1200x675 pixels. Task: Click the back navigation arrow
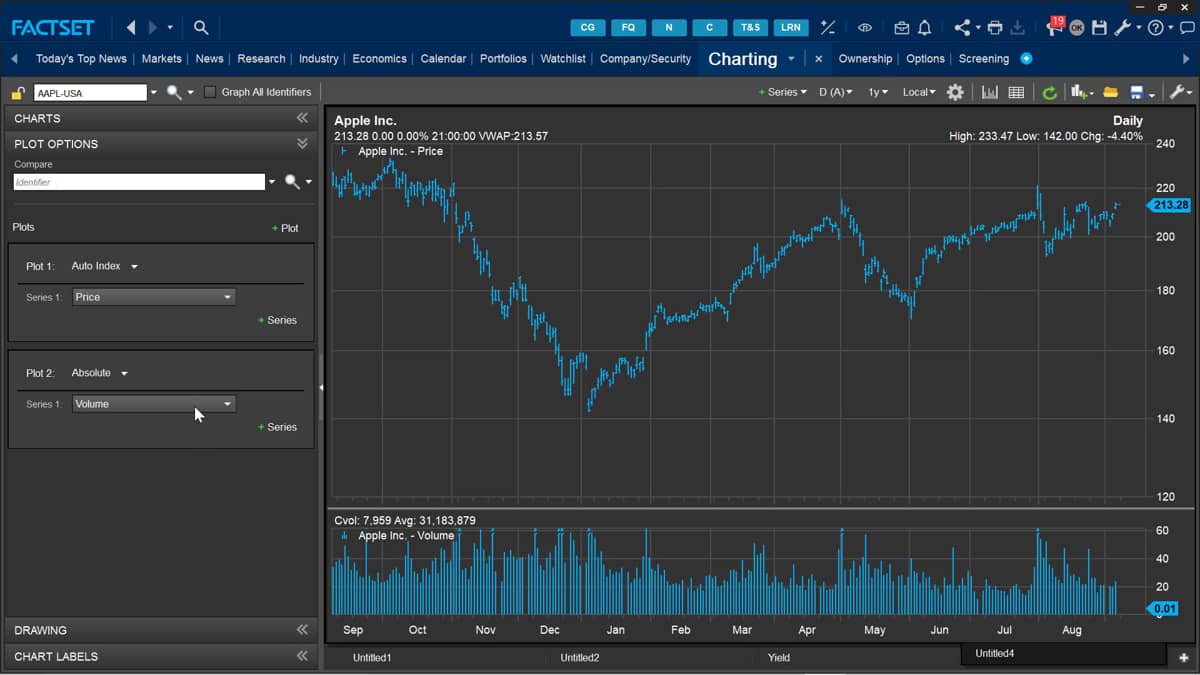pos(131,28)
